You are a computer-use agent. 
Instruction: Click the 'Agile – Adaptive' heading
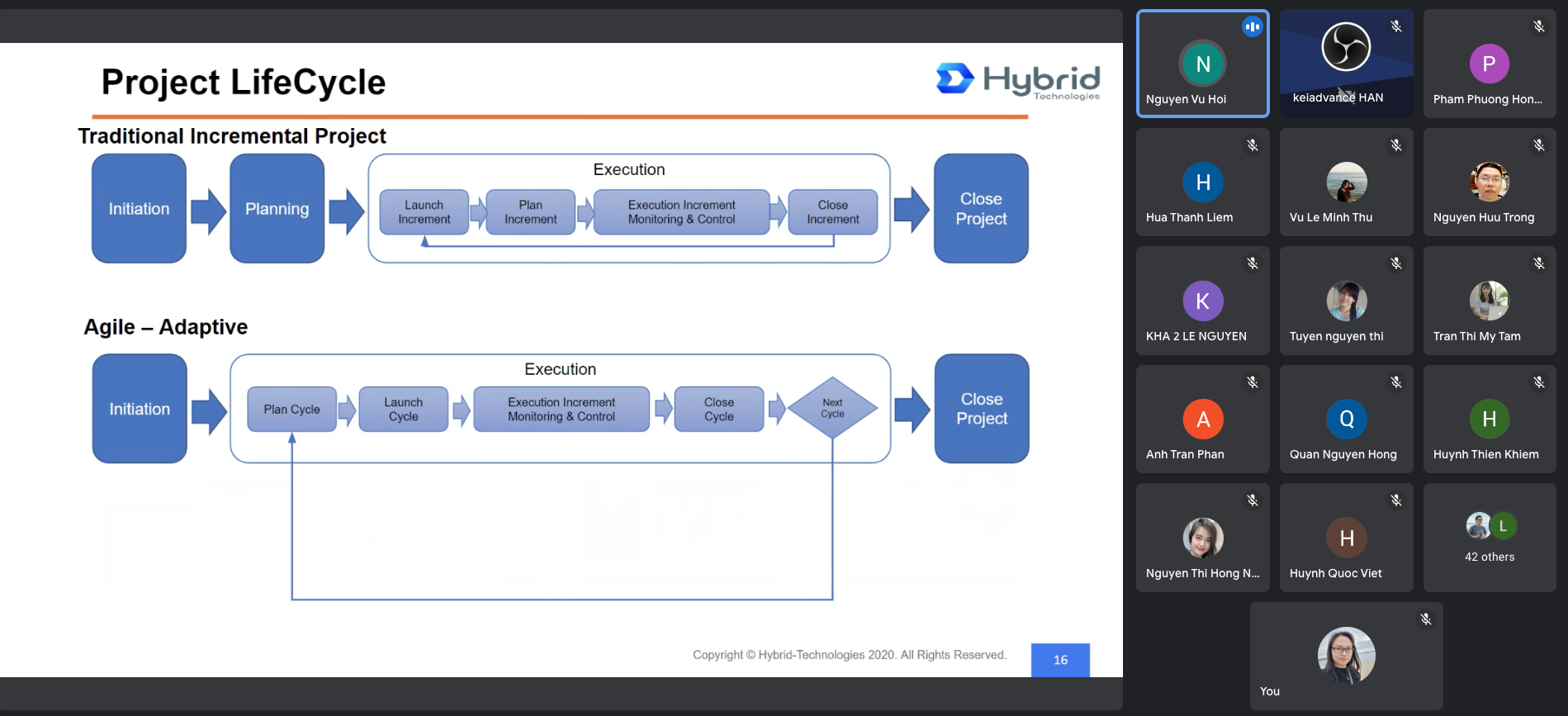[x=165, y=327]
